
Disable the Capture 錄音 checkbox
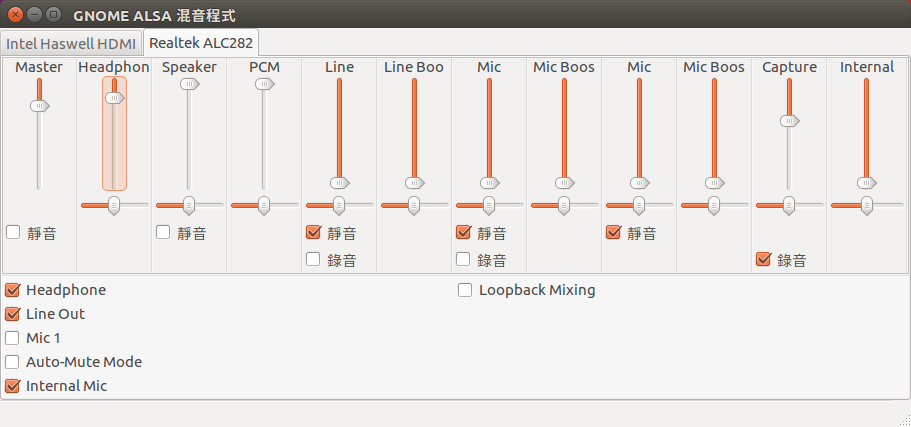tap(763, 259)
